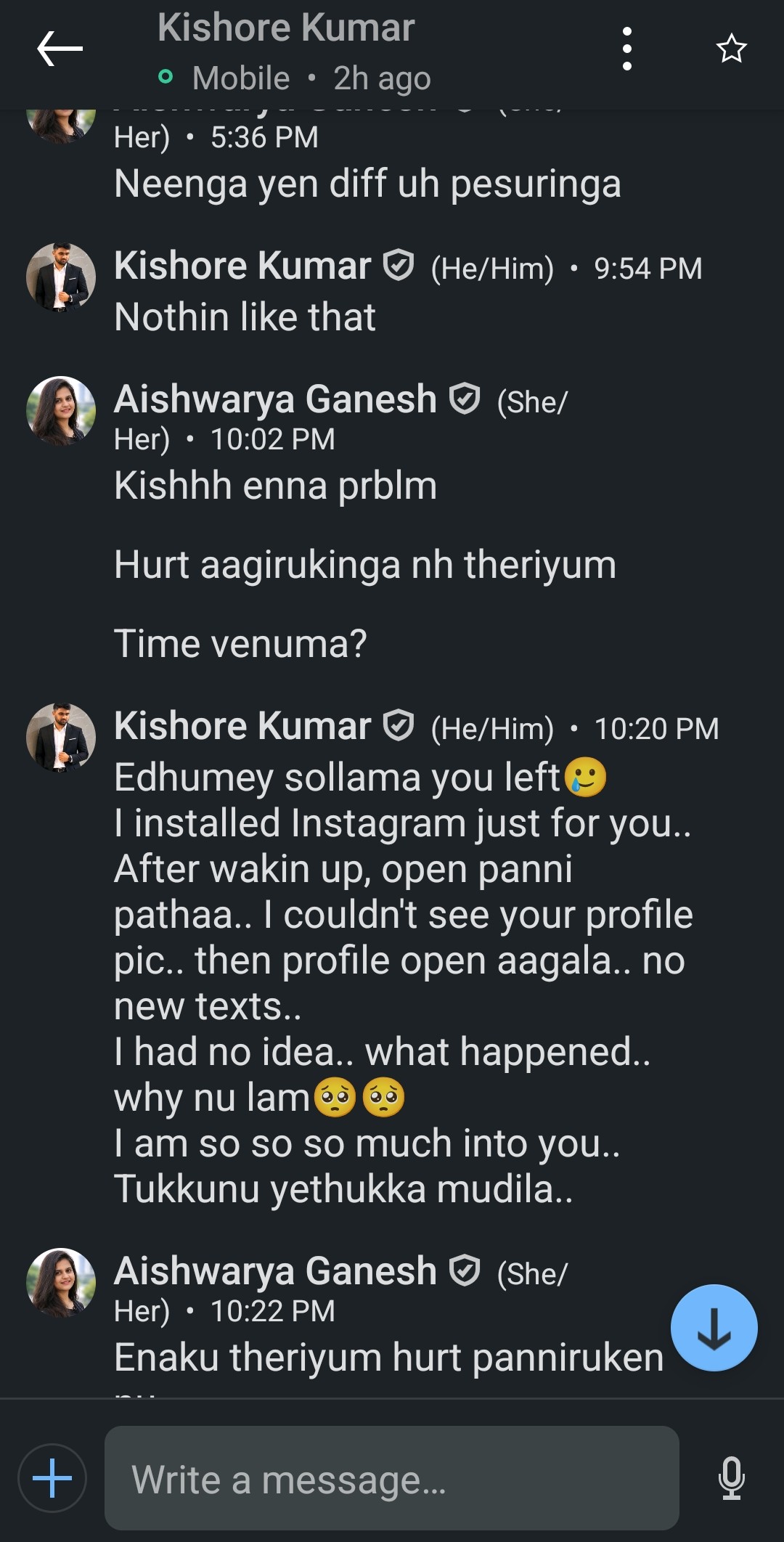Start voice message with microphone icon
Viewport: 784px width, 1542px height.
point(731,1478)
